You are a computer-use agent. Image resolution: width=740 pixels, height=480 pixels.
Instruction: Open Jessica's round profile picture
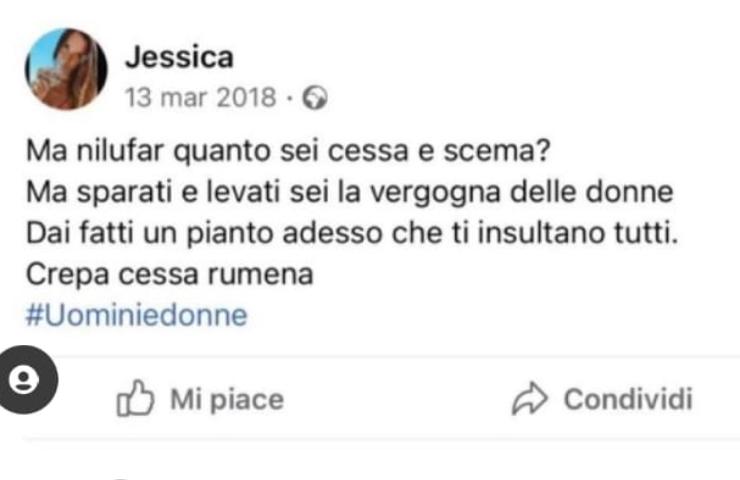coord(66,69)
